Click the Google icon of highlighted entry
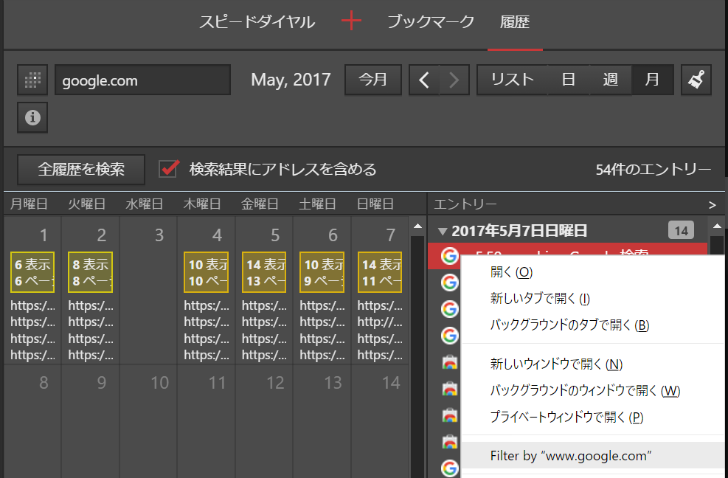 pyautogui.click(x=449, y=256)
